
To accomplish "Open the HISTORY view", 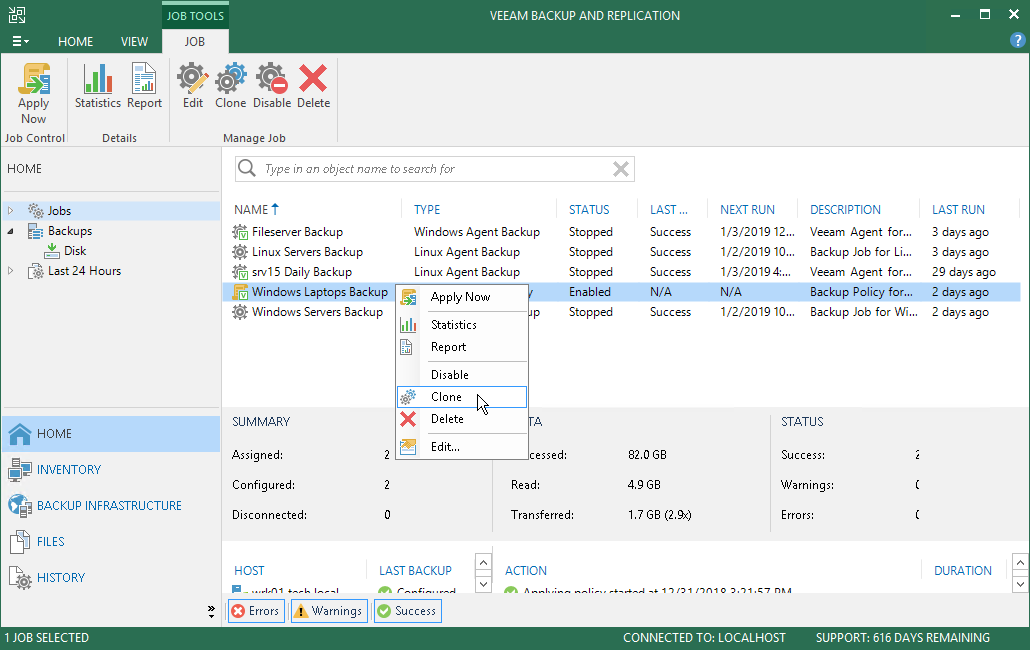I will point(61,578).
